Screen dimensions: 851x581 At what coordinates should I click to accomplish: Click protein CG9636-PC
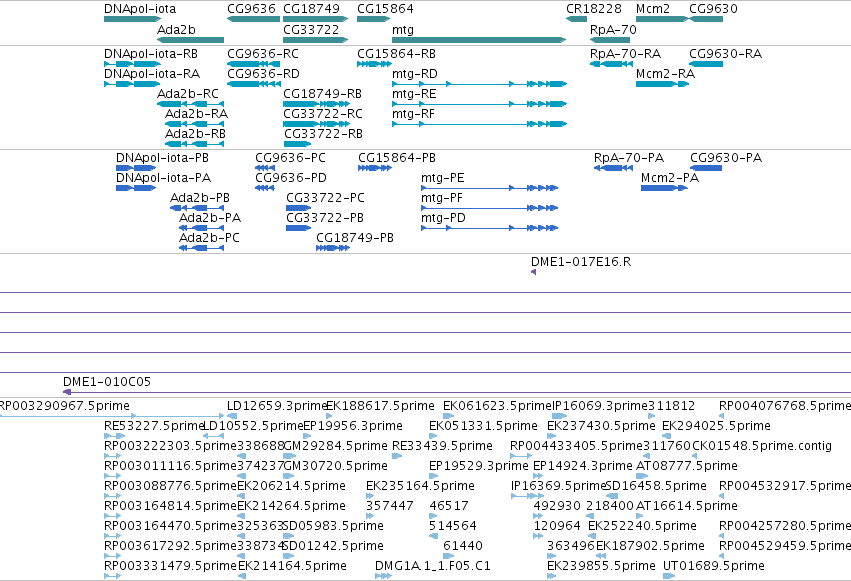(290, 158)
